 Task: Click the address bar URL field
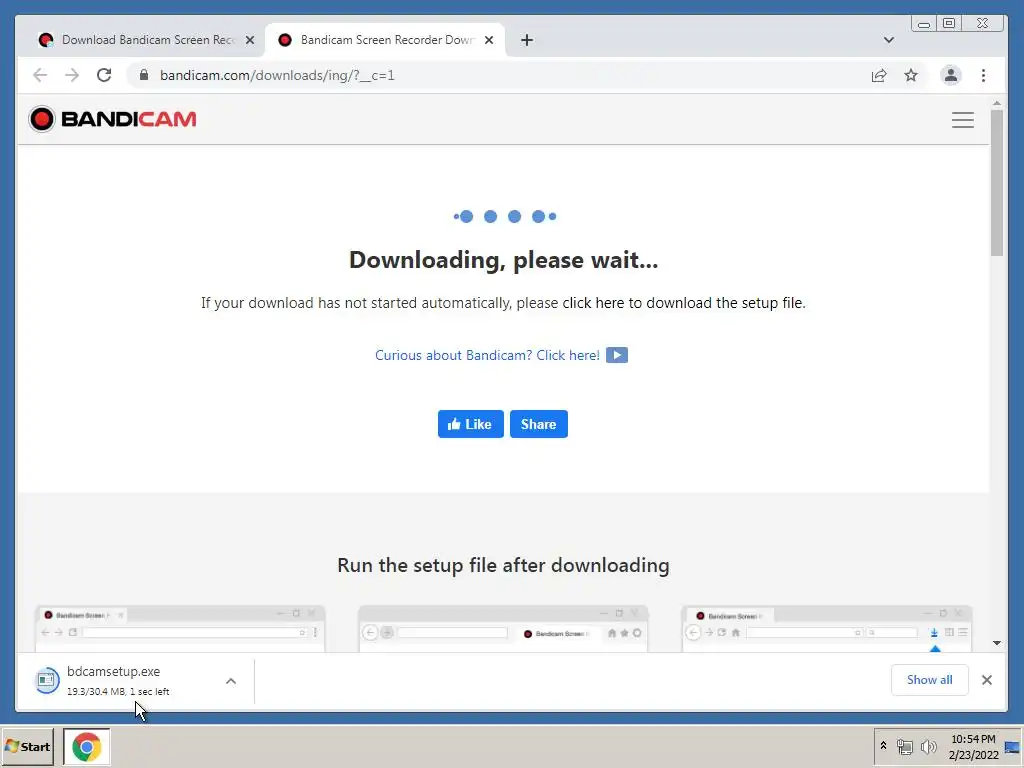click(496, 75)
